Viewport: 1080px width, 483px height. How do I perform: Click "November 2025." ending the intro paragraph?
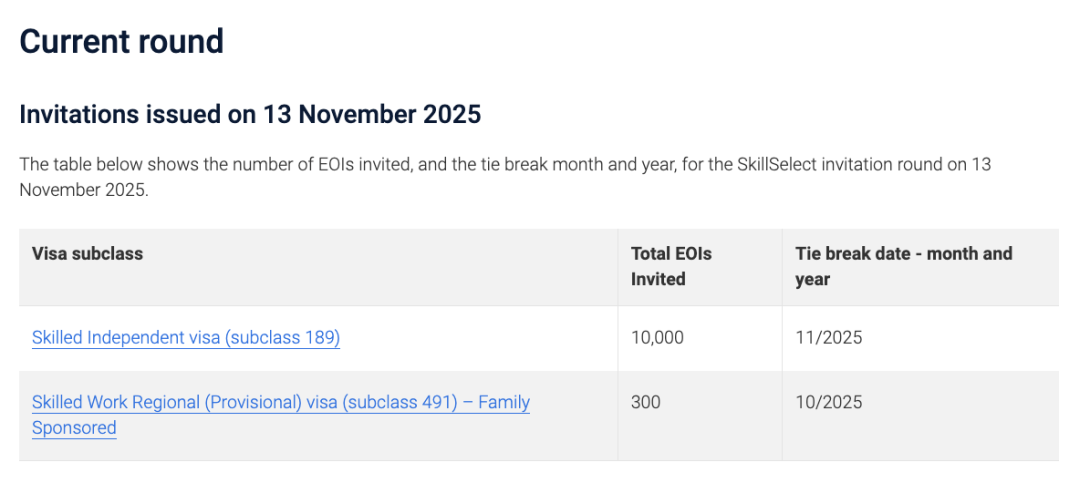(x=84, y=190)
